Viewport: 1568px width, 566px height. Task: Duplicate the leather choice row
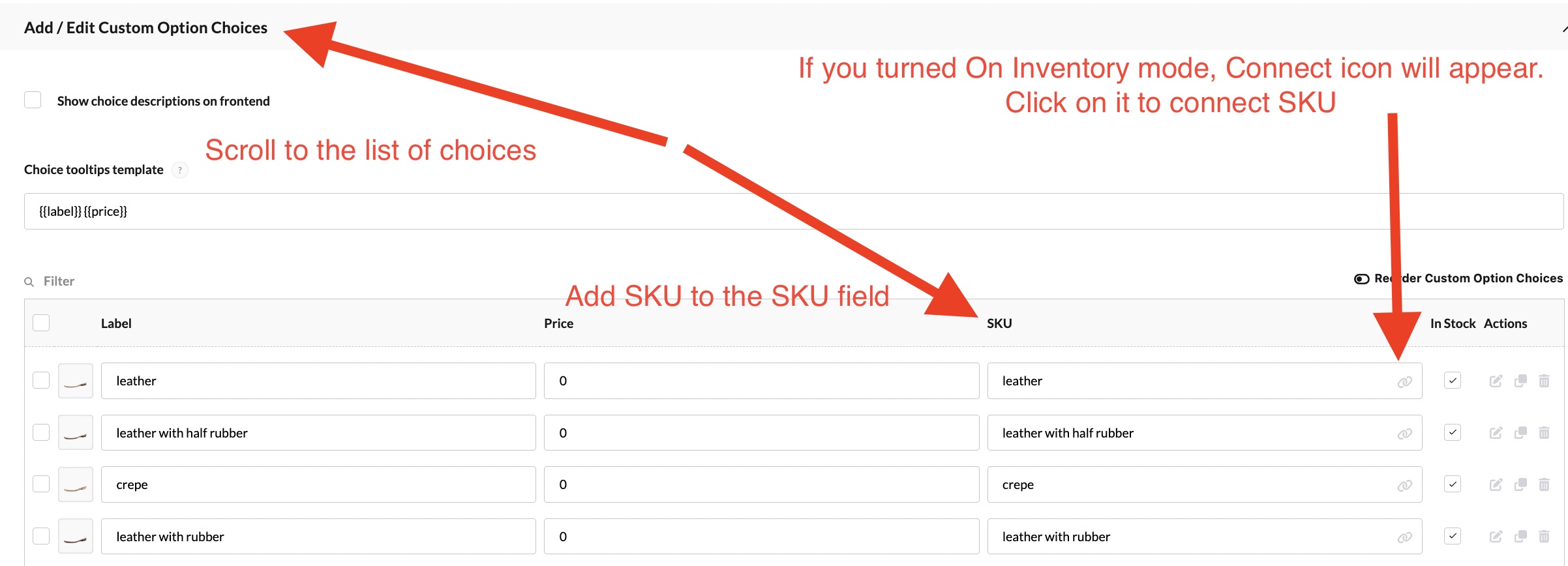1520,381
